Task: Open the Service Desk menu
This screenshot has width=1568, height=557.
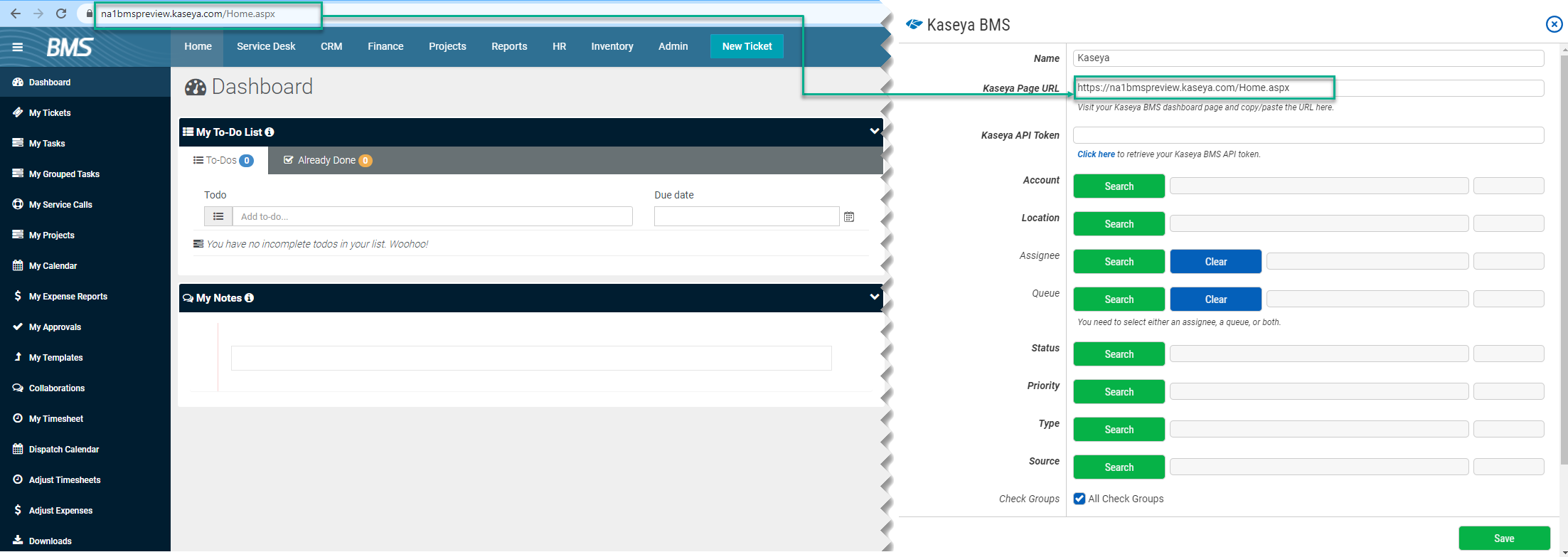Action: tap(266, 46)
